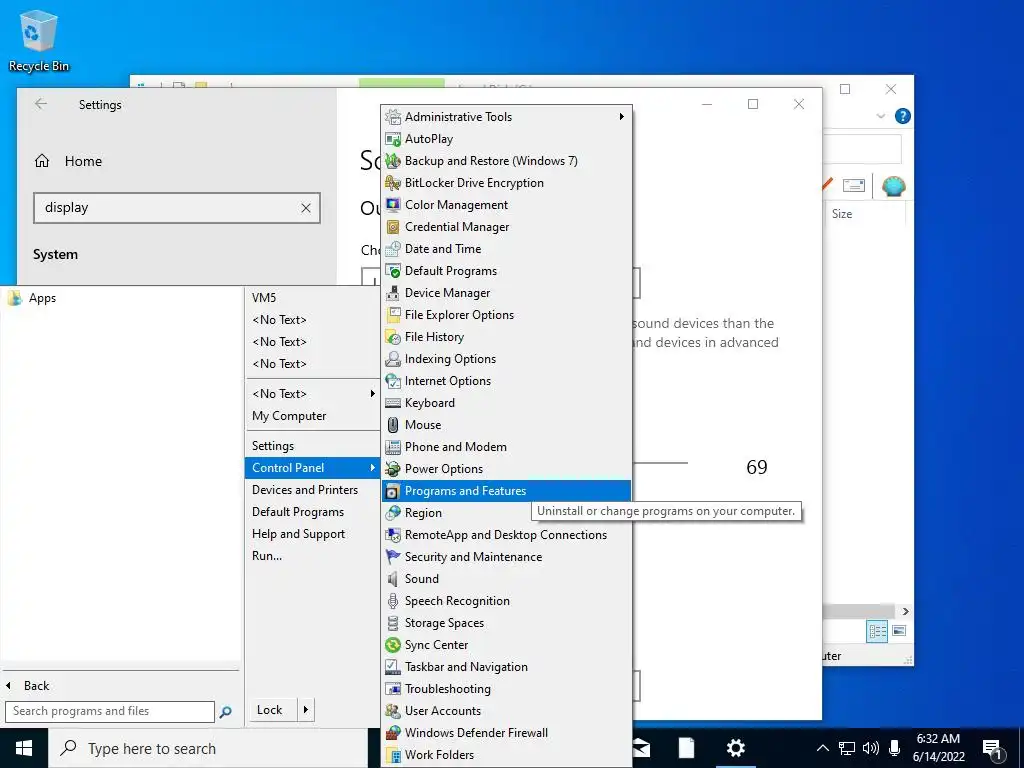
Task: Click the Settings back arrow
Action: tap(41, 104)
